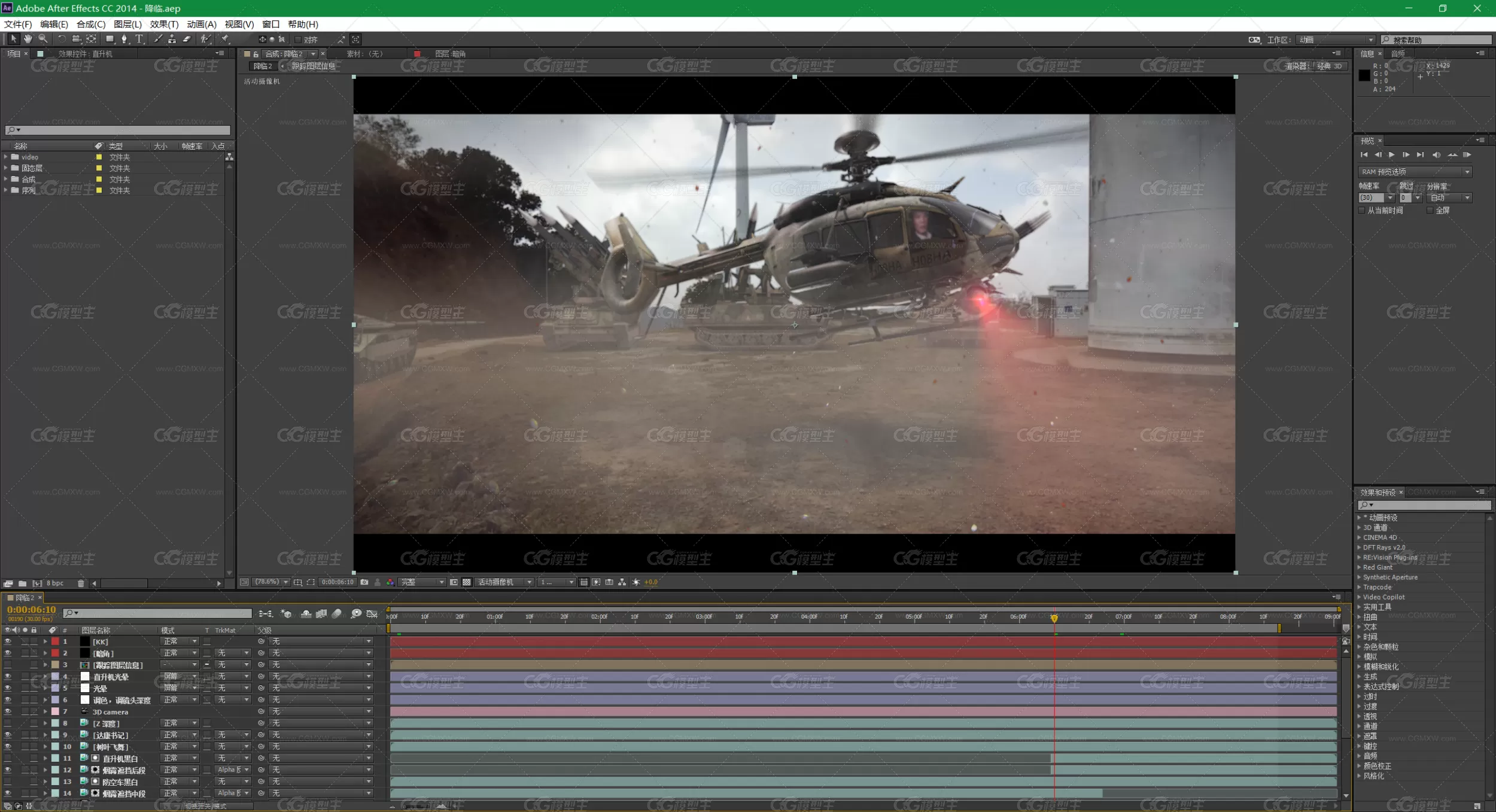Show the [跟踪图层信息] layer visibility

pyautogui.click(x=8, y=665)
